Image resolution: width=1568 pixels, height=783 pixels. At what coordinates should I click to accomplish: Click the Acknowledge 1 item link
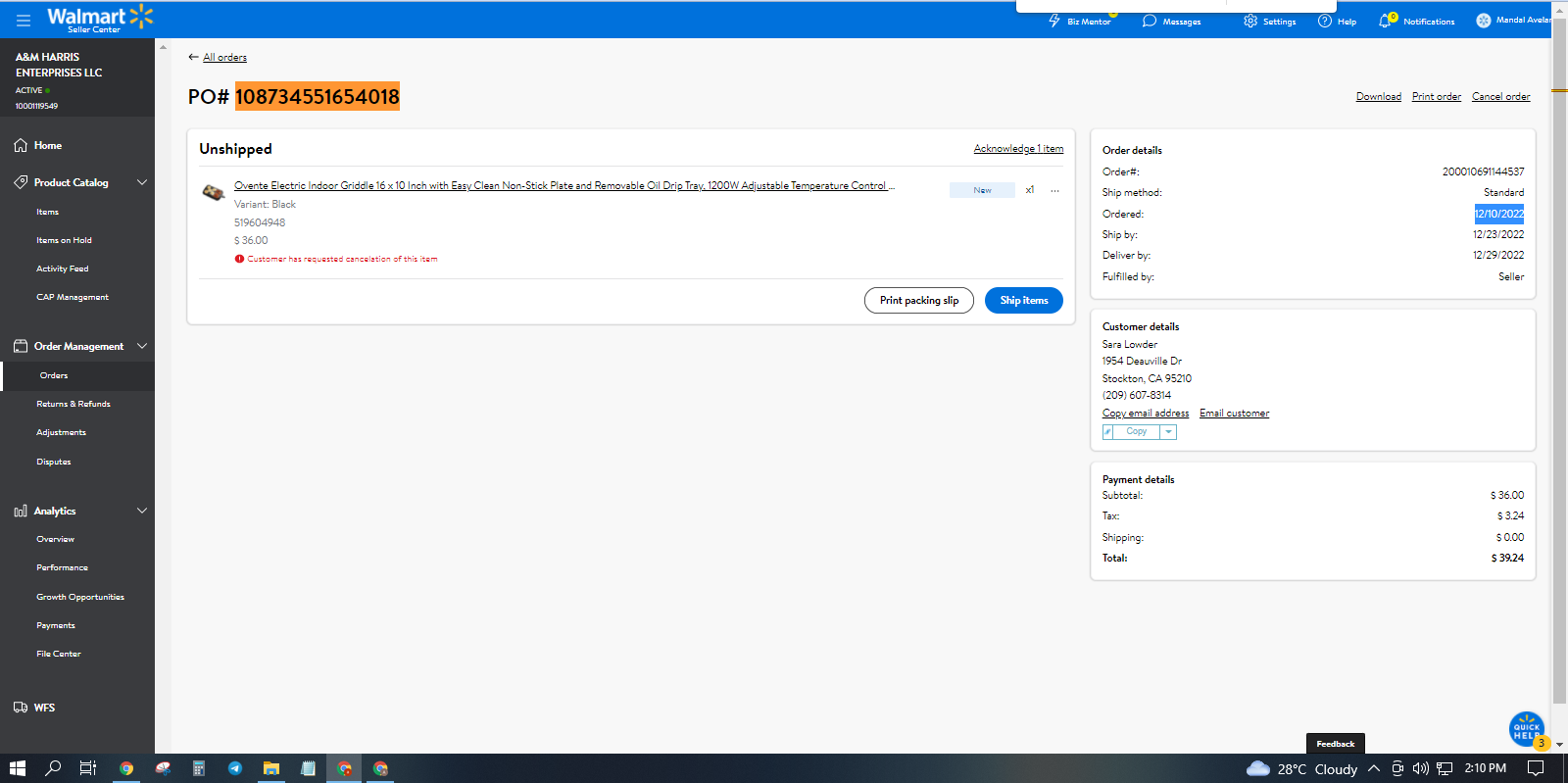1018,149
